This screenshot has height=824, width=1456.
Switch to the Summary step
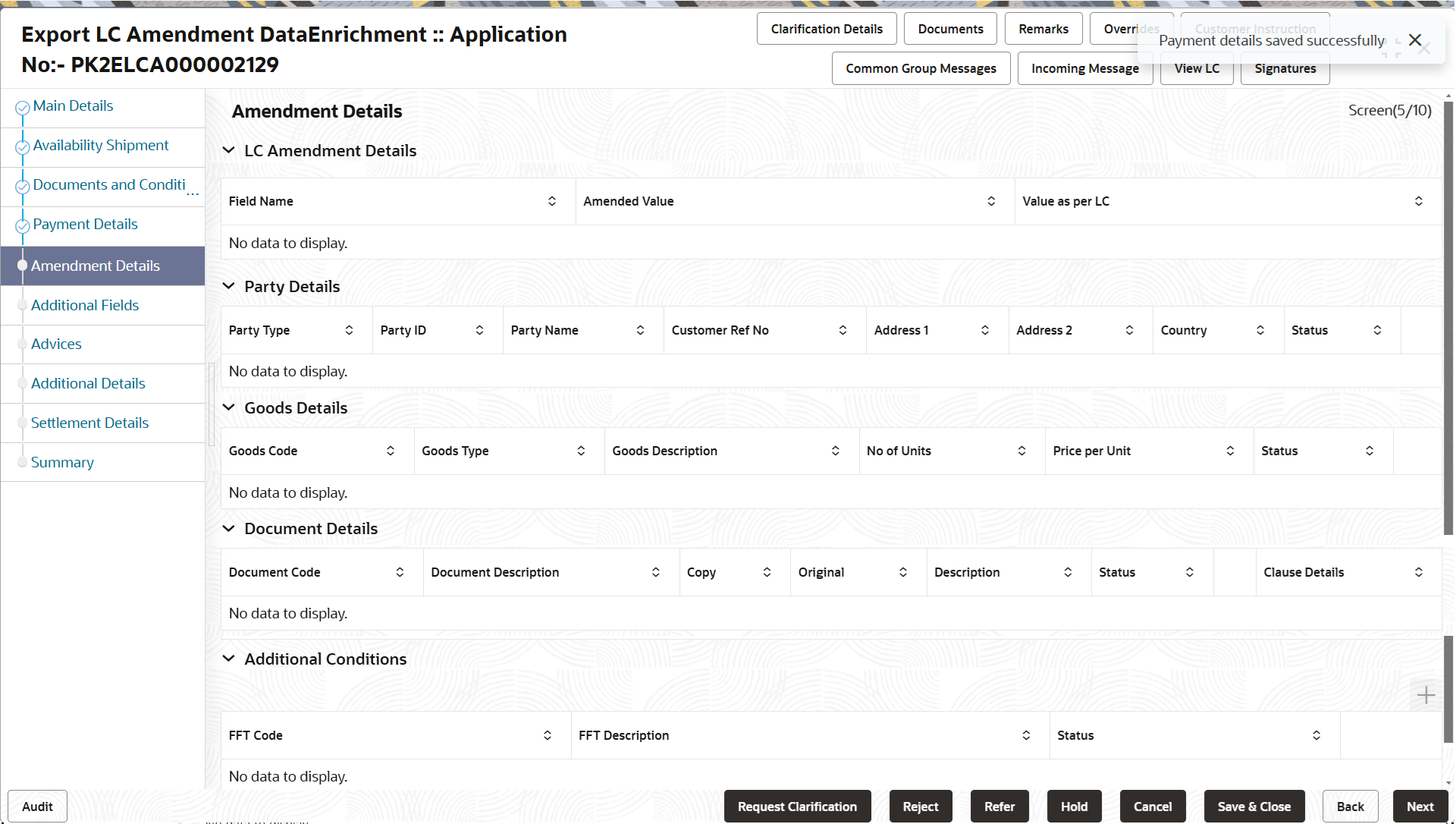[62, 462]
